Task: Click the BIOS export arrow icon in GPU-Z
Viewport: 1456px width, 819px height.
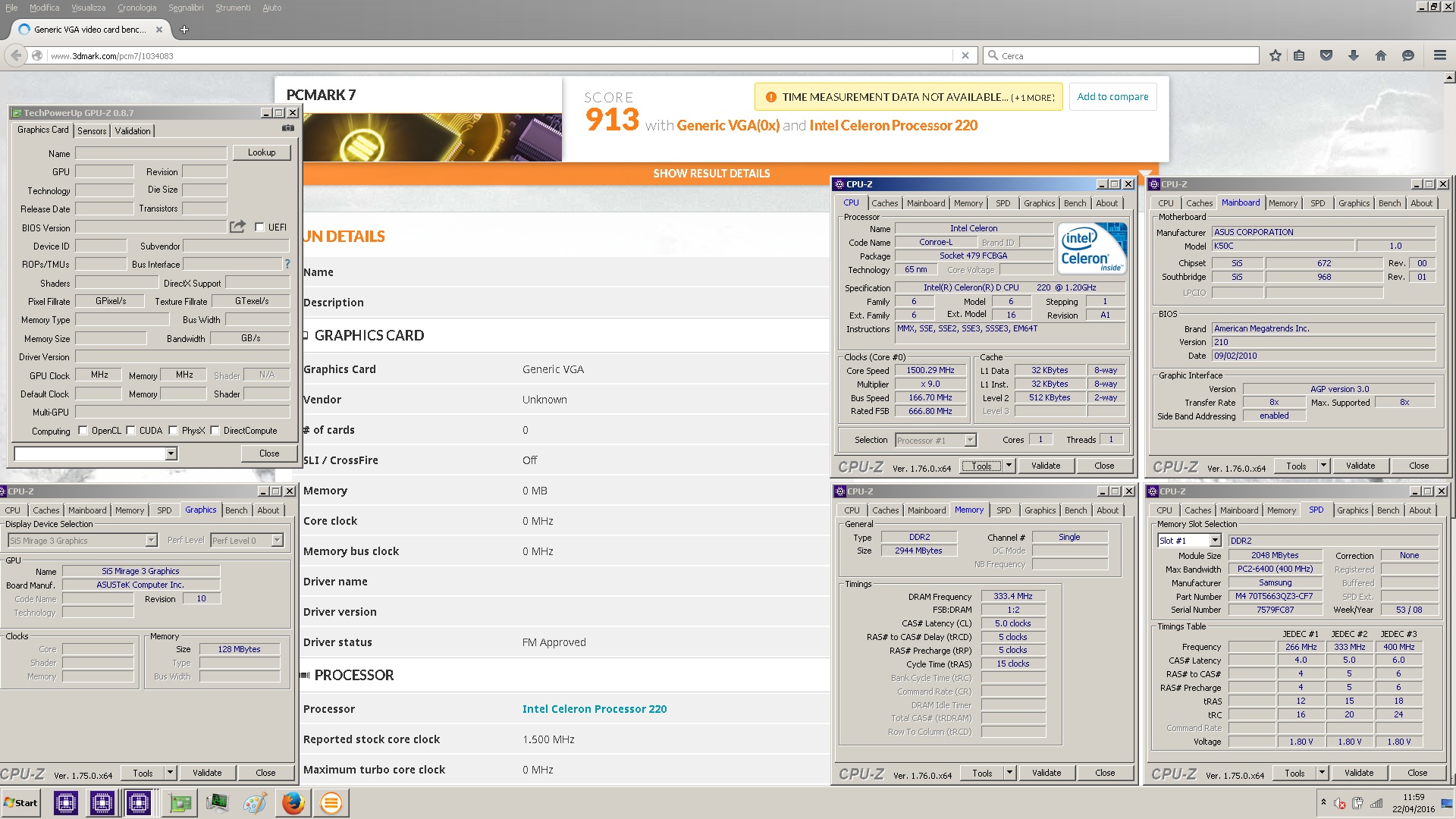Action: tap(238, 226)
